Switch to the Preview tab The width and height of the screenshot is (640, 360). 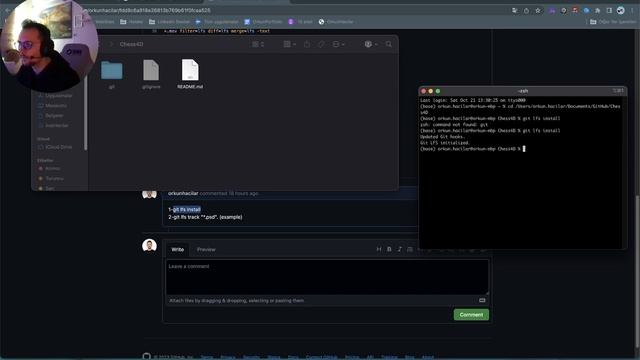(x=206, y=249)
